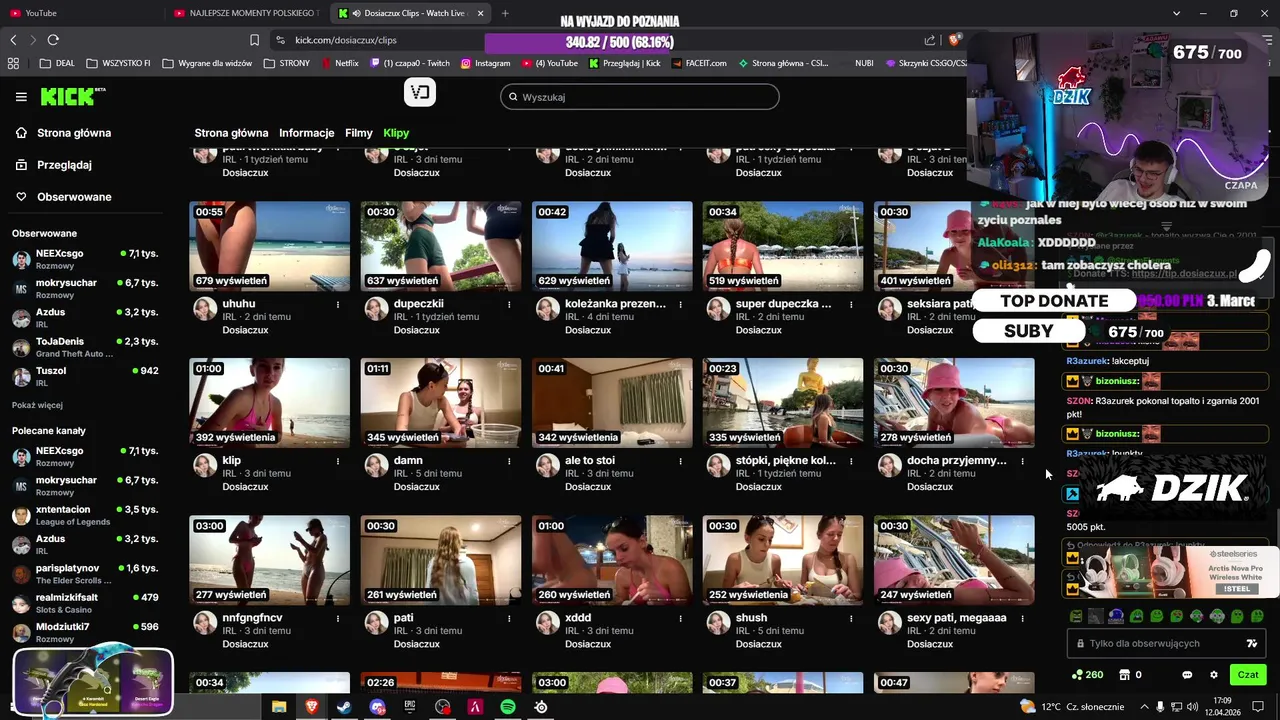The image size is (1280, 720).
Task: Open followed channel NEEXcsgo under Obserwowane
Action: (85, 259)
